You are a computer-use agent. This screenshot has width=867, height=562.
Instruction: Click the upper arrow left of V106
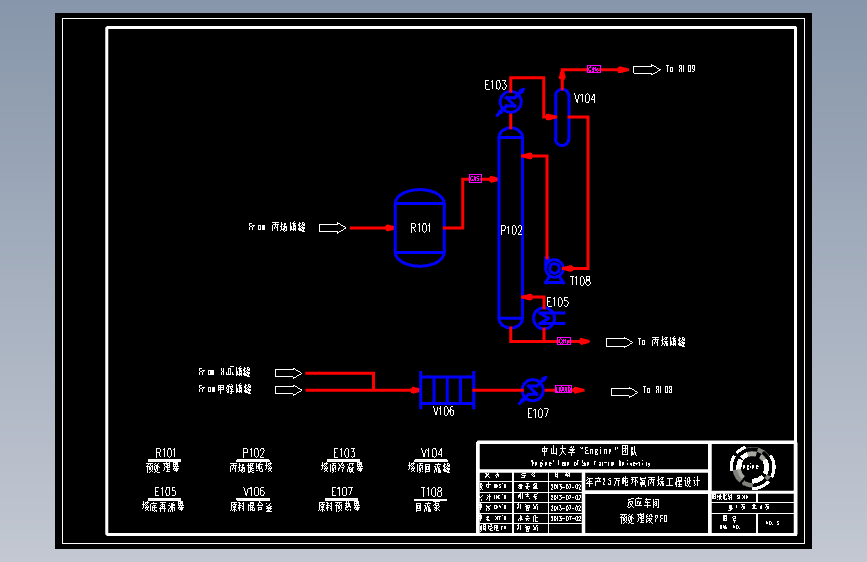(x=289, y=373)
